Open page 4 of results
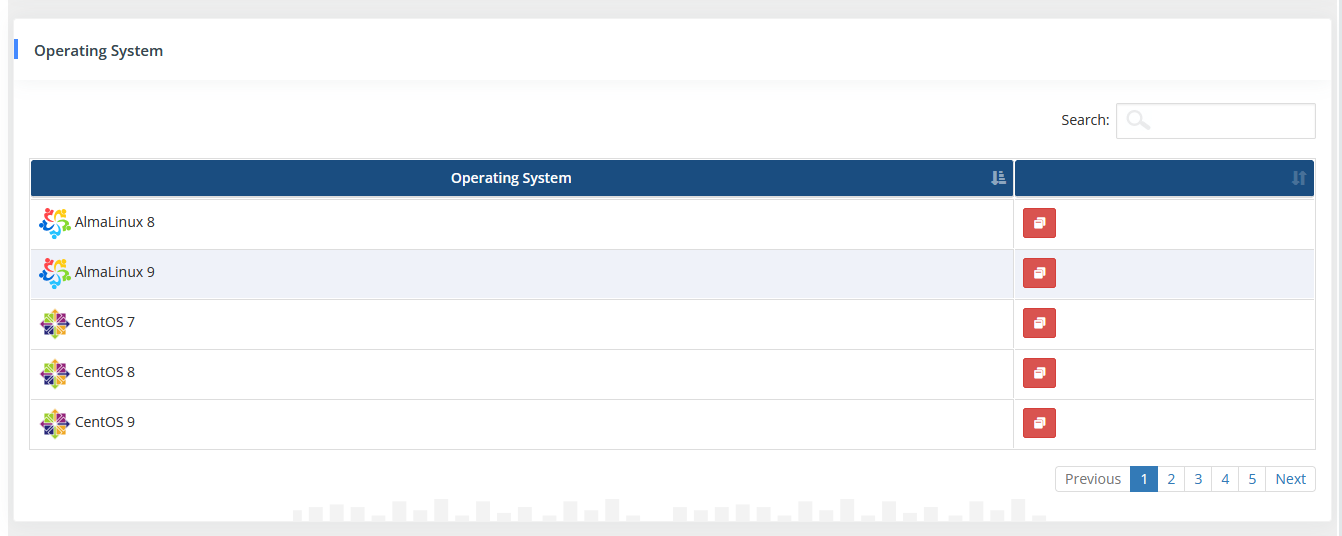This screenshot has height=536, width=1342. (1225, 479)
